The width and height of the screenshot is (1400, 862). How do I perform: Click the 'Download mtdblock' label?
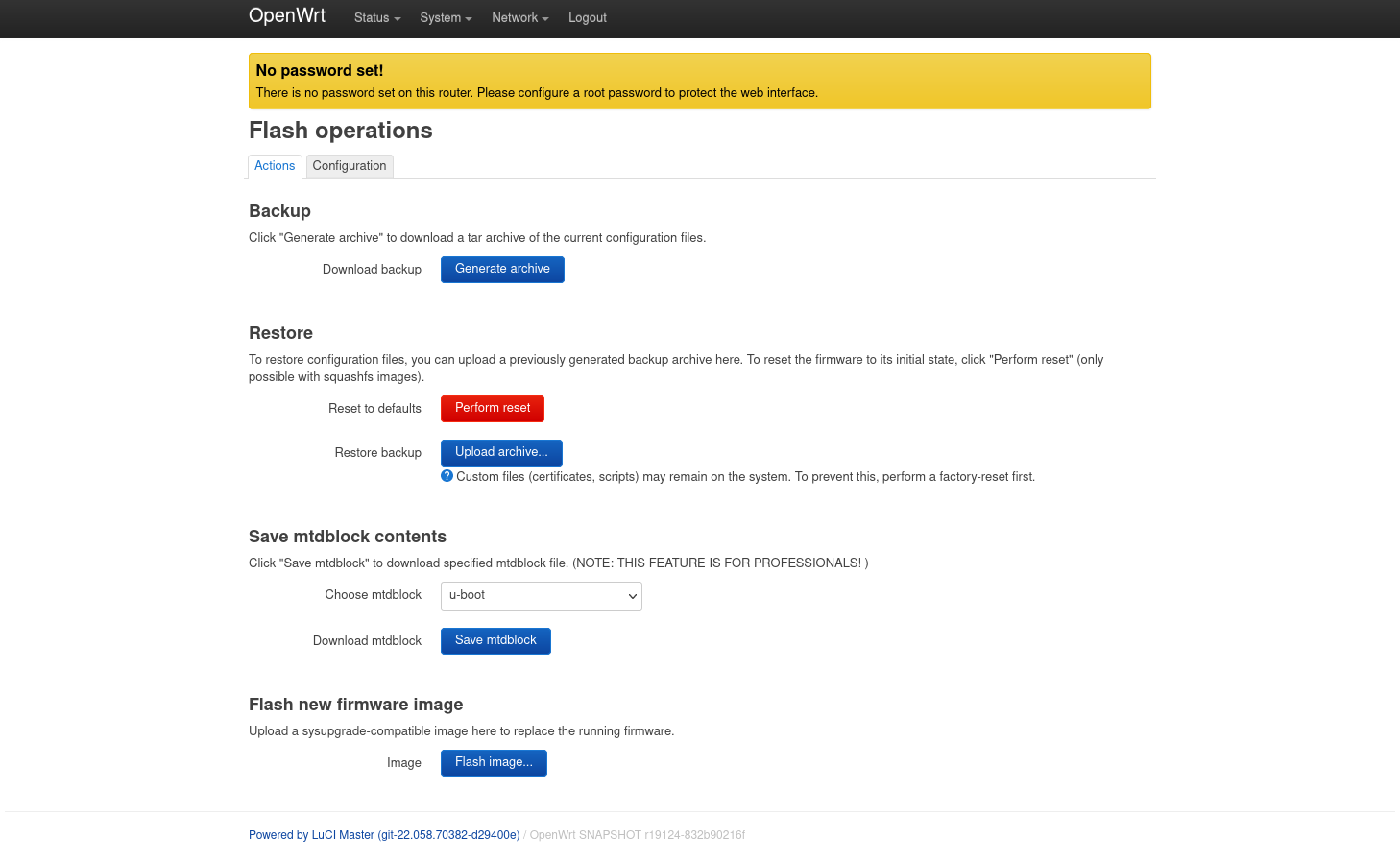367,641
